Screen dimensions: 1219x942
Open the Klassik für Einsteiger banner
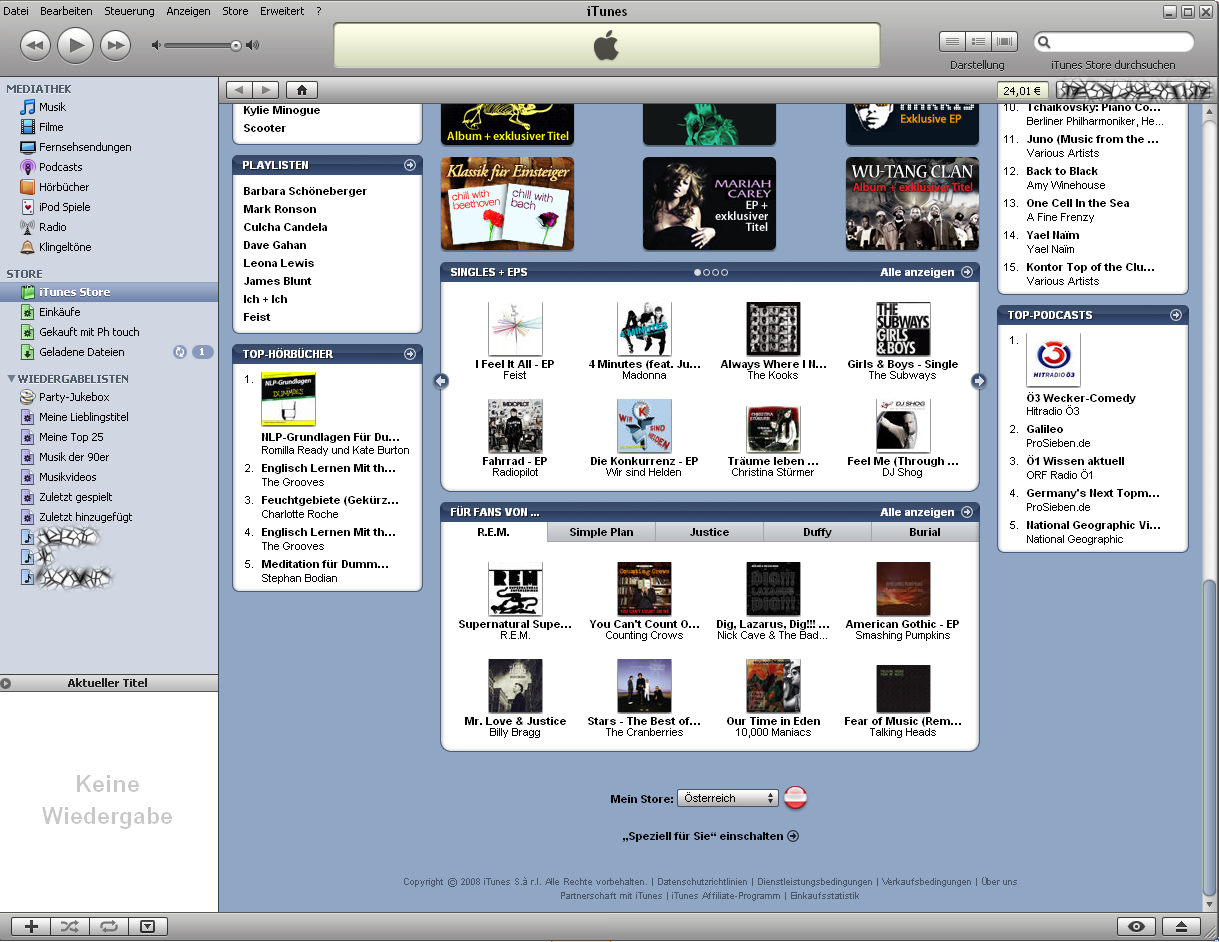pyautogui.click(x=507, y=203)
